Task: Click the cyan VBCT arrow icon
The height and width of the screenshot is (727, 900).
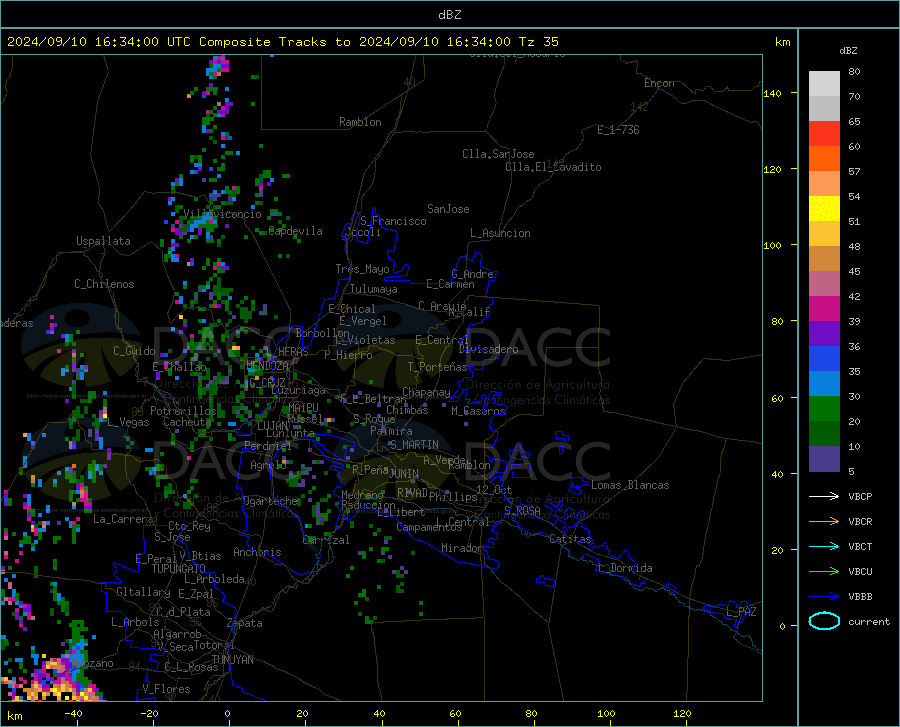Action: [824, 546]
